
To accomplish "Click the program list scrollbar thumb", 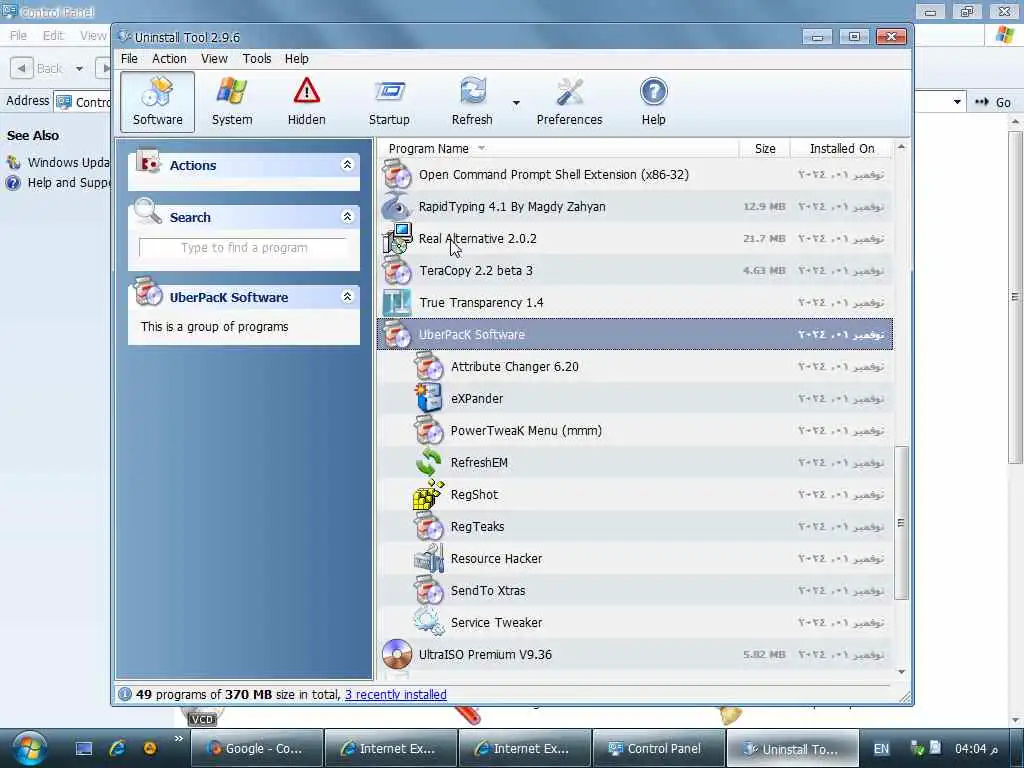I will [901, 522].
